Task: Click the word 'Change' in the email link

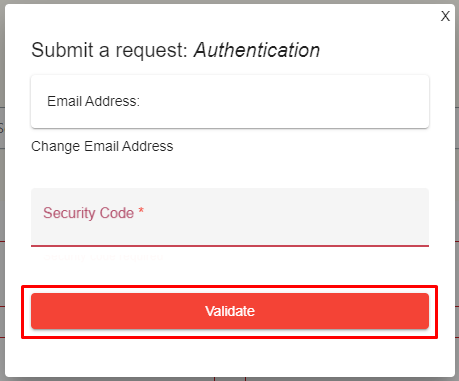Action: 56,146
